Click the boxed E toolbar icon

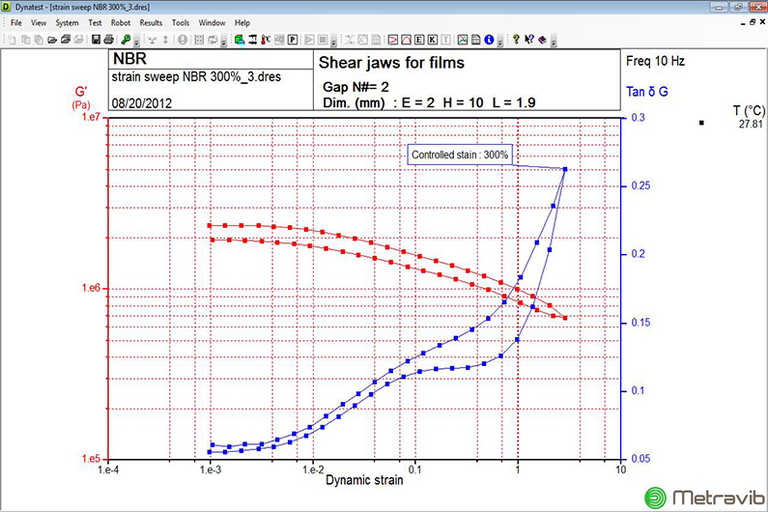tap(419, 40)
